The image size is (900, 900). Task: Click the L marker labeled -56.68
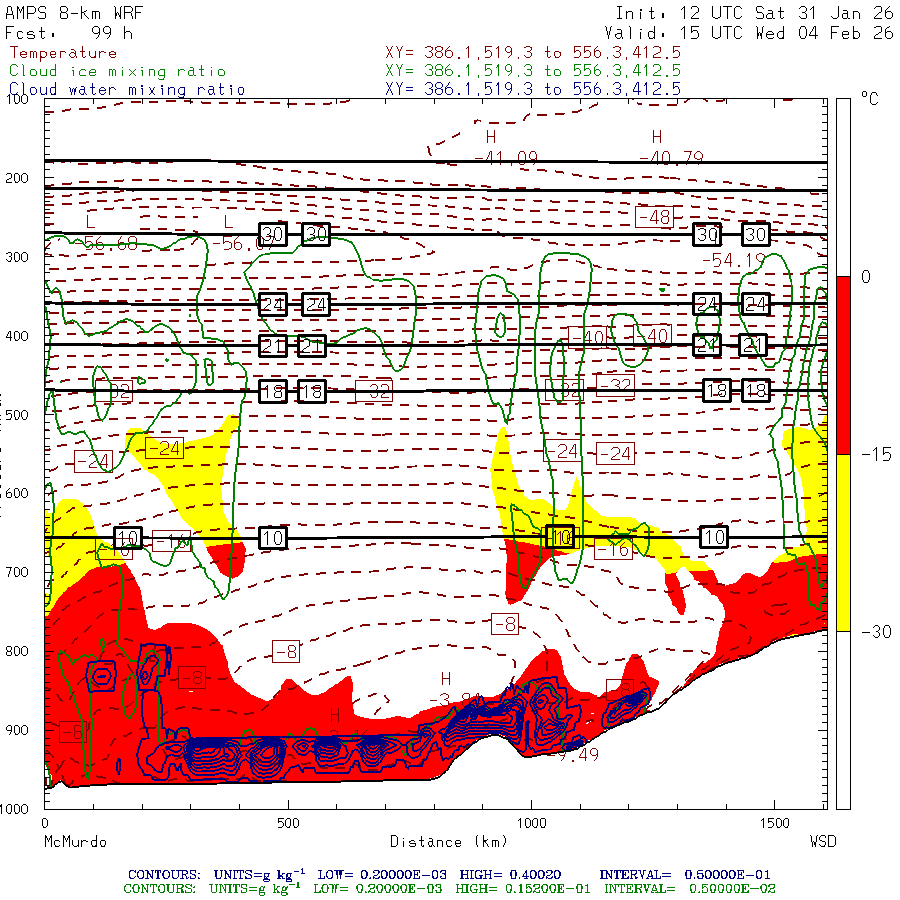(x=90, y=222)
